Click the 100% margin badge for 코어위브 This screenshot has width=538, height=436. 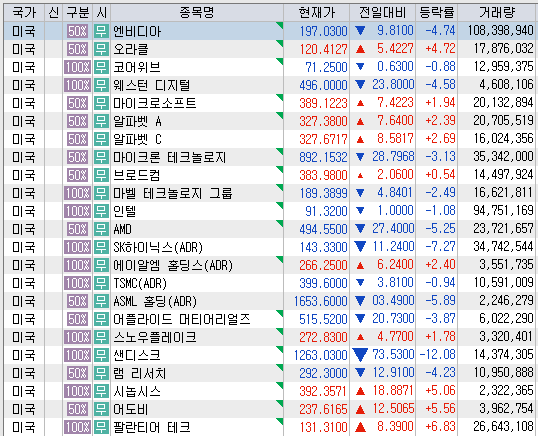coord(78,67)
